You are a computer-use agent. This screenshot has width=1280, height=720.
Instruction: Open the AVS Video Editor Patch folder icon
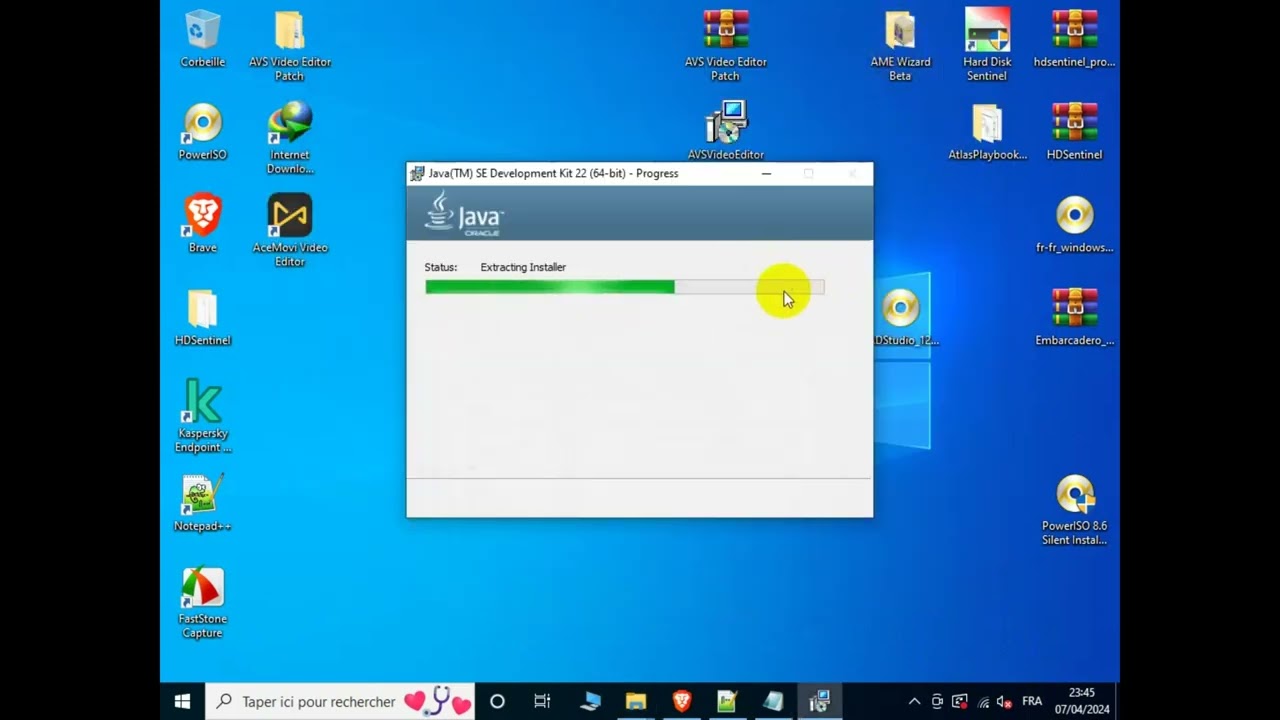pos(290,46)
